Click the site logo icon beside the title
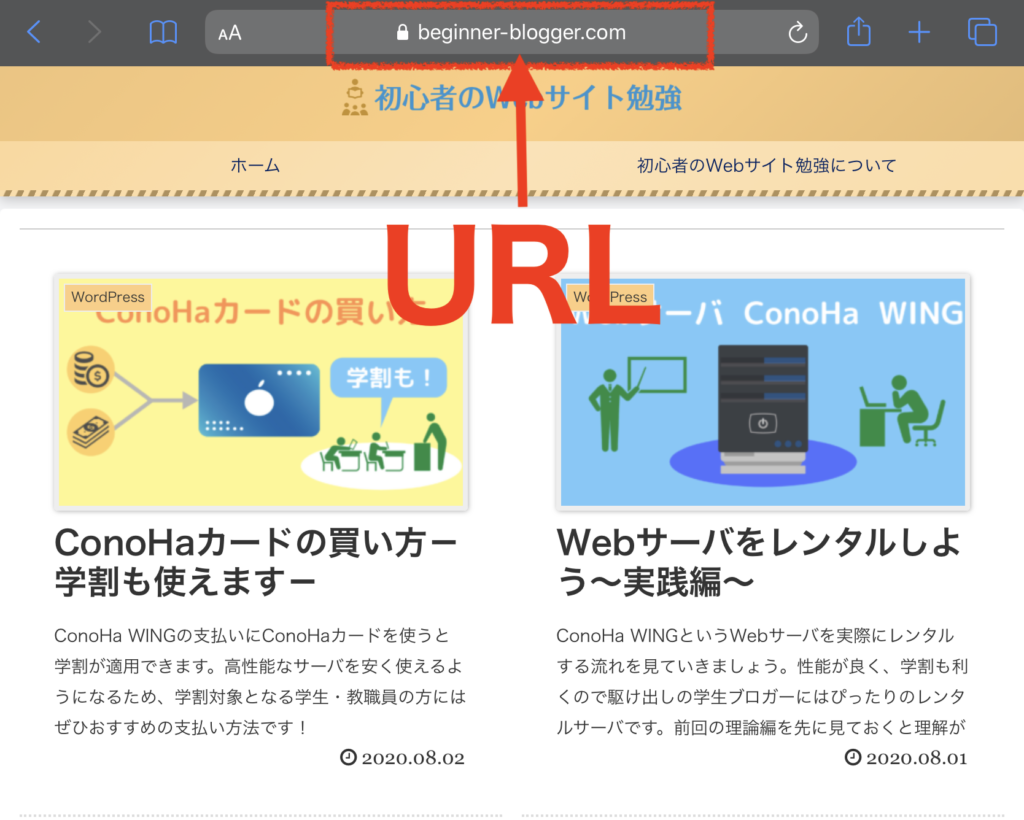This screenshot has width=1024, height=820. 355,98
